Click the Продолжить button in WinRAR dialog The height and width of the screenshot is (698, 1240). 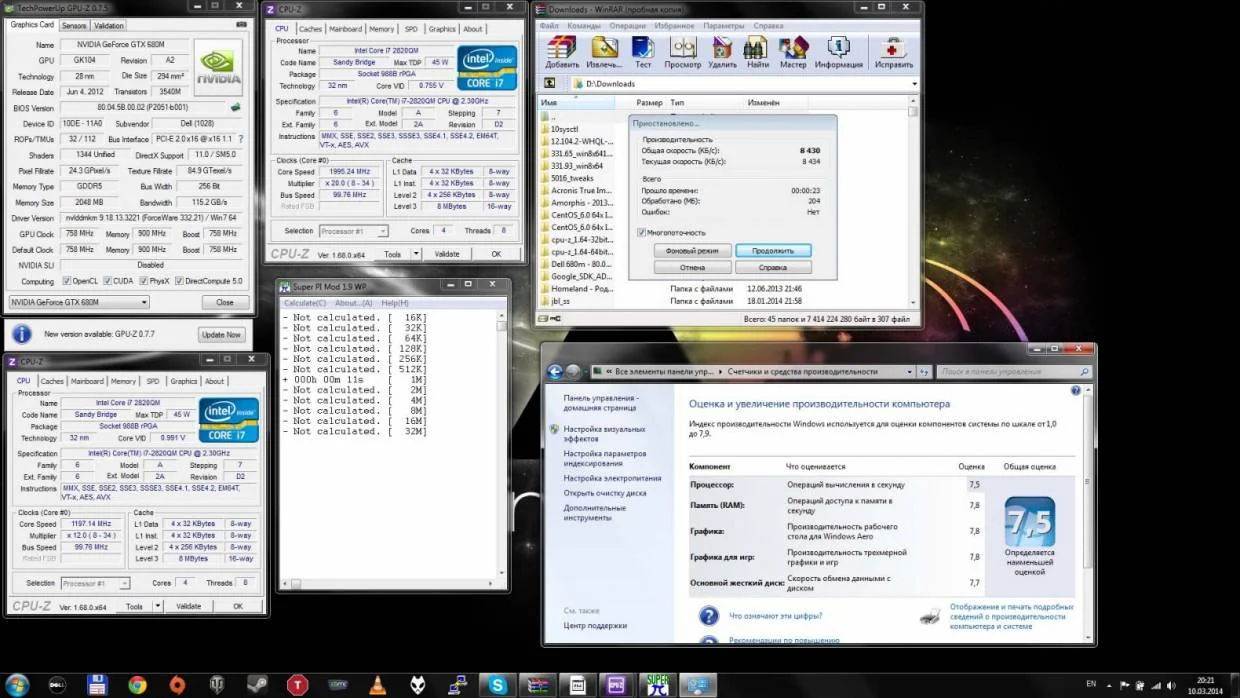(772, 251)
